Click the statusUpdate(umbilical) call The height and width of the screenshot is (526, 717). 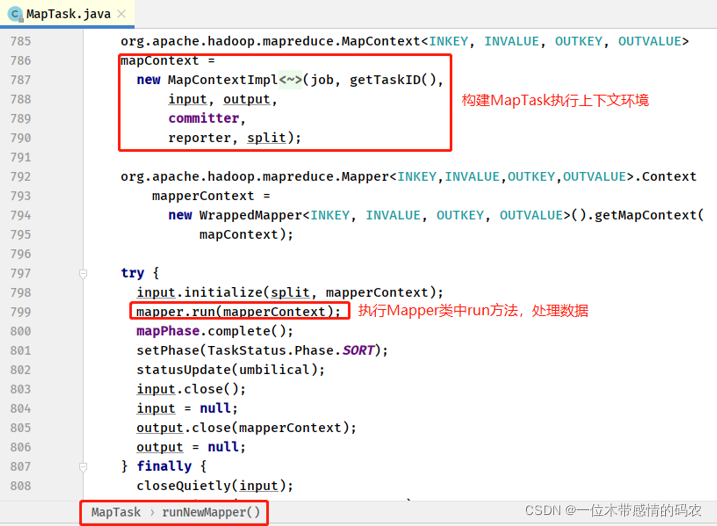[x=231, y=370]
